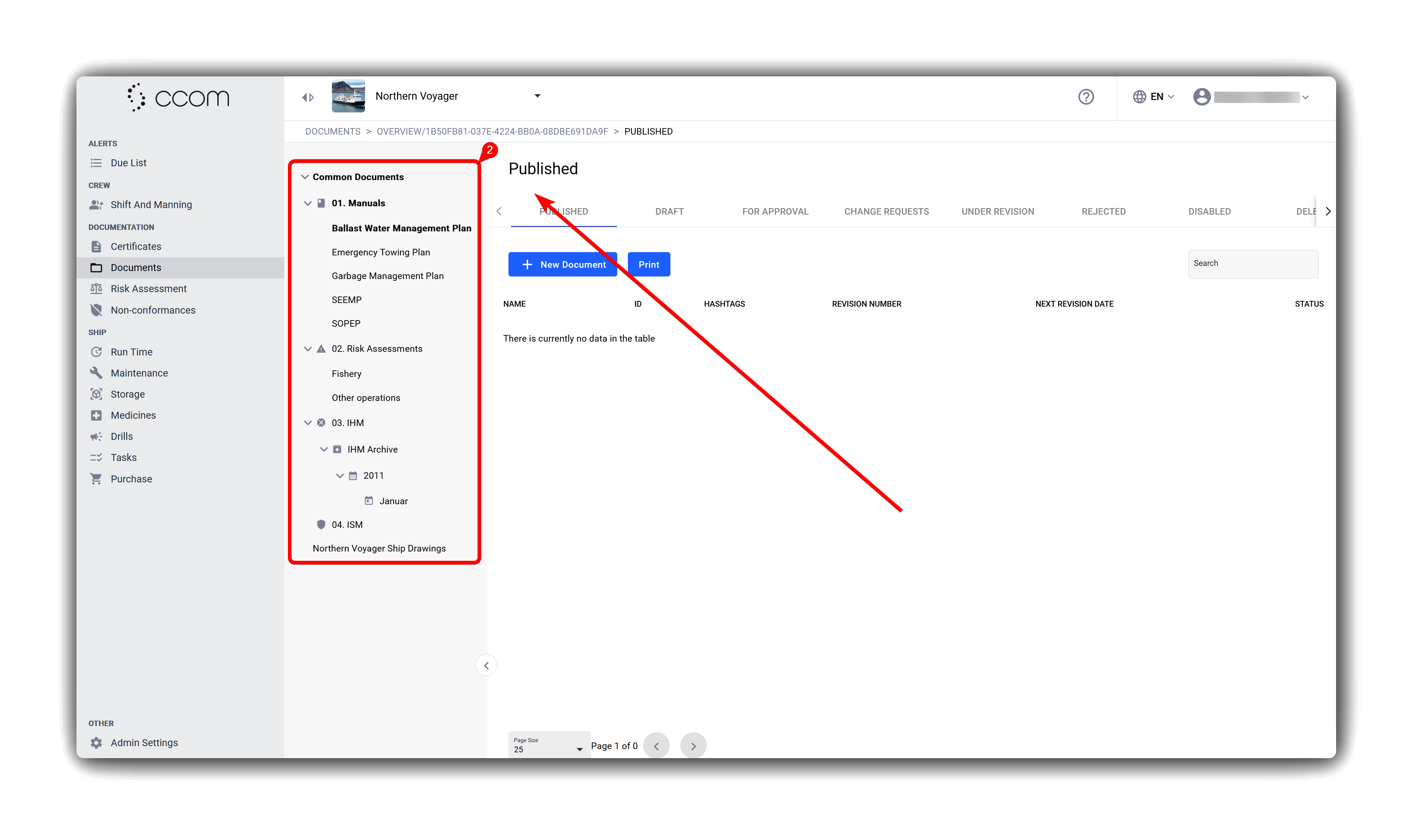Click the 2011 calendar icon
1418x840 pixels.
[x=352, y=476]
